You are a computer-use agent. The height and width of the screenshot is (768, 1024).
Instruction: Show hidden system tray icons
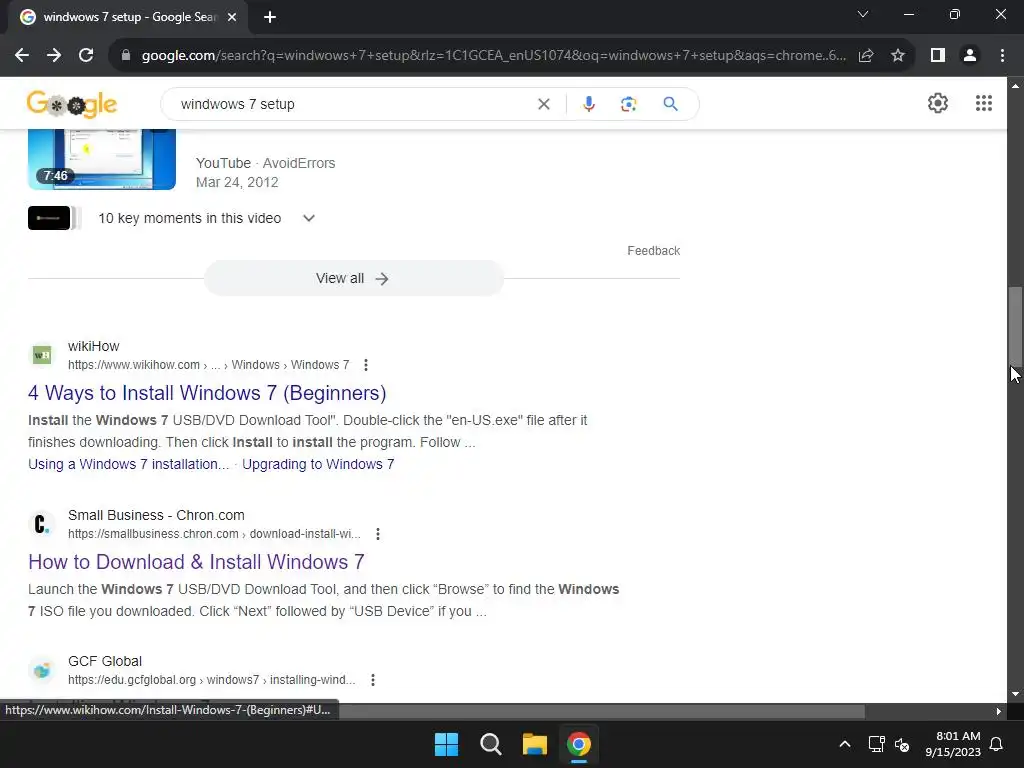click(x=844, y=744)
